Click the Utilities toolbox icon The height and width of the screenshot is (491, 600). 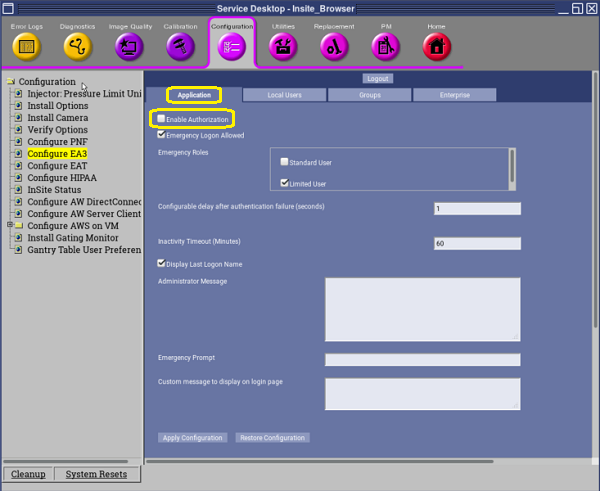284,46
